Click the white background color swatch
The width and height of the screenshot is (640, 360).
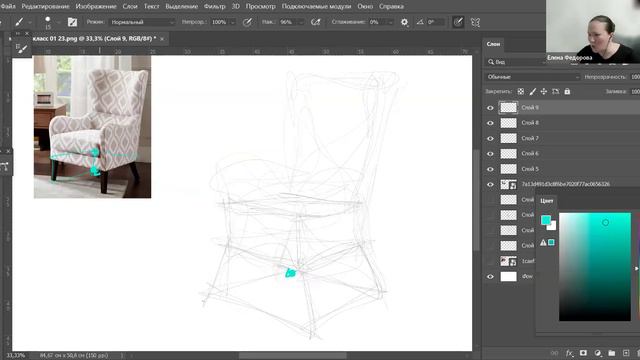pyautogui.click(x=553, y=227)
